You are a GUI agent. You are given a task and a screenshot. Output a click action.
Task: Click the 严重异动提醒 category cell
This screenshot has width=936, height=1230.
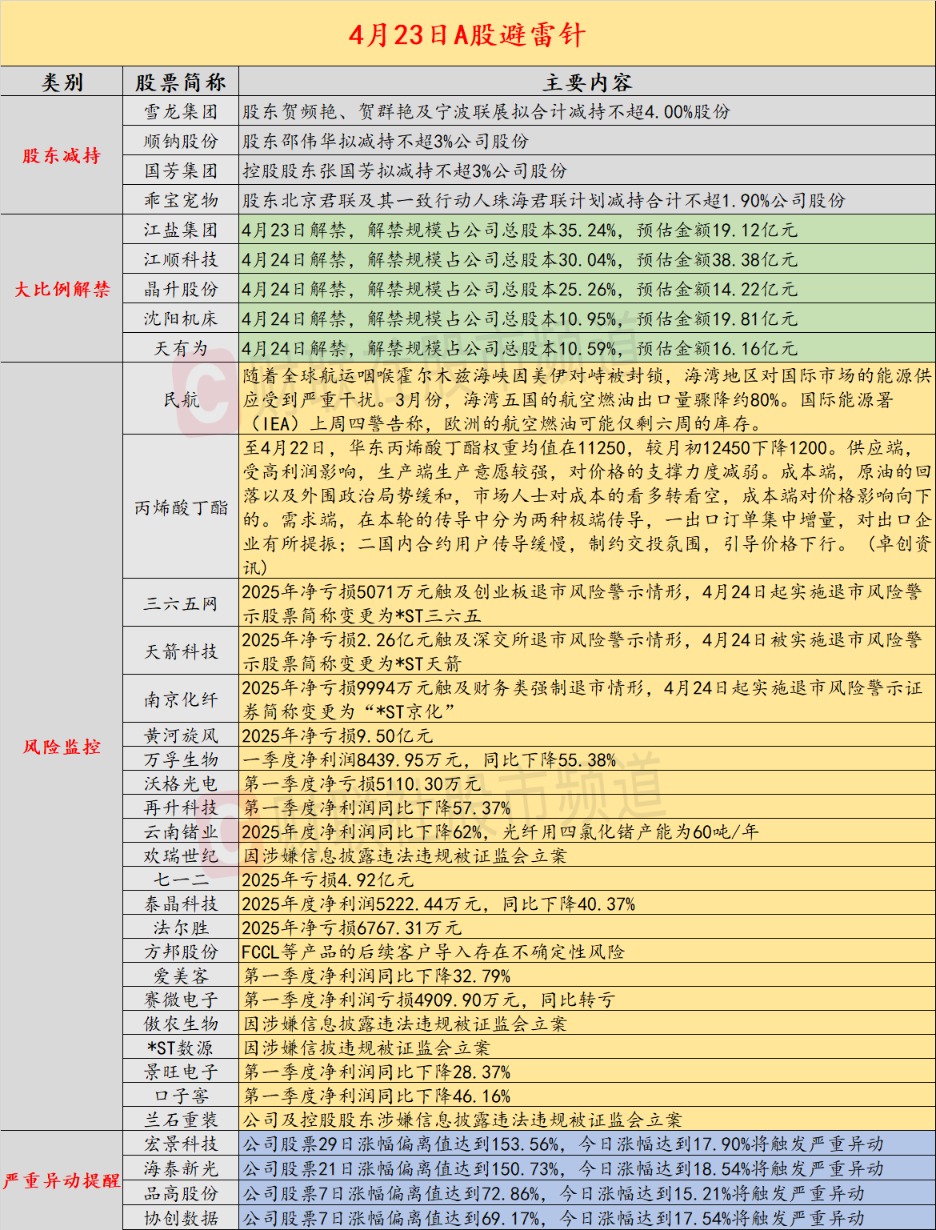[62, 1180]
